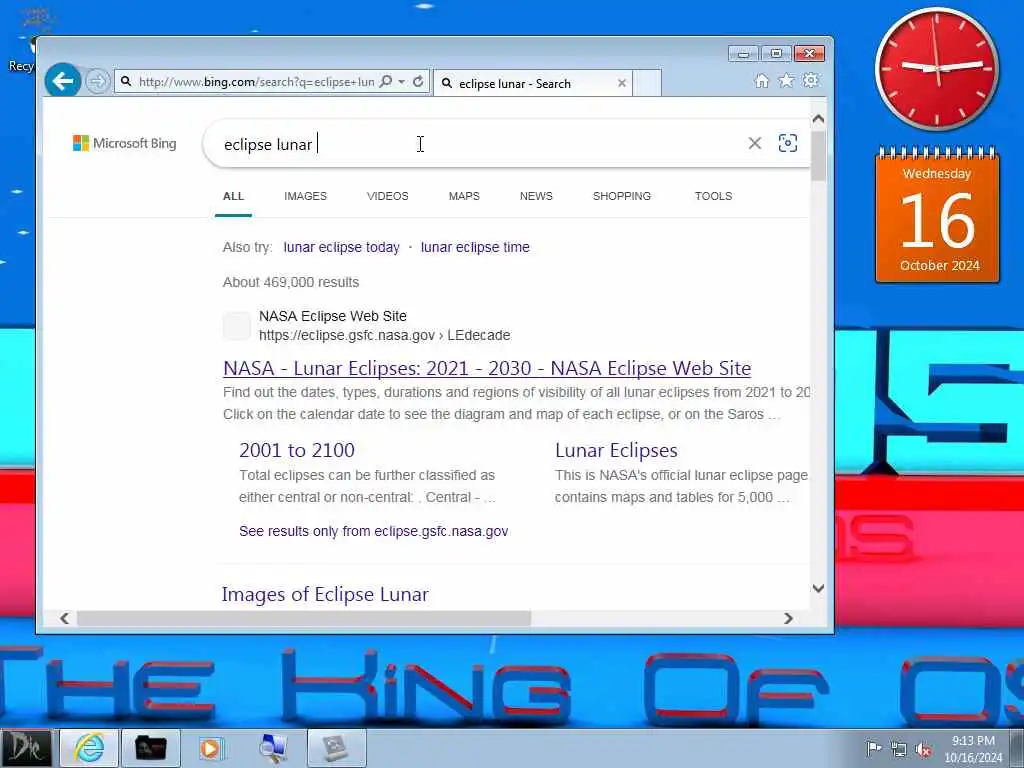Screen dimensions: 1024x768
Task: Select the ALL results tab
Action: click(233, 196)
